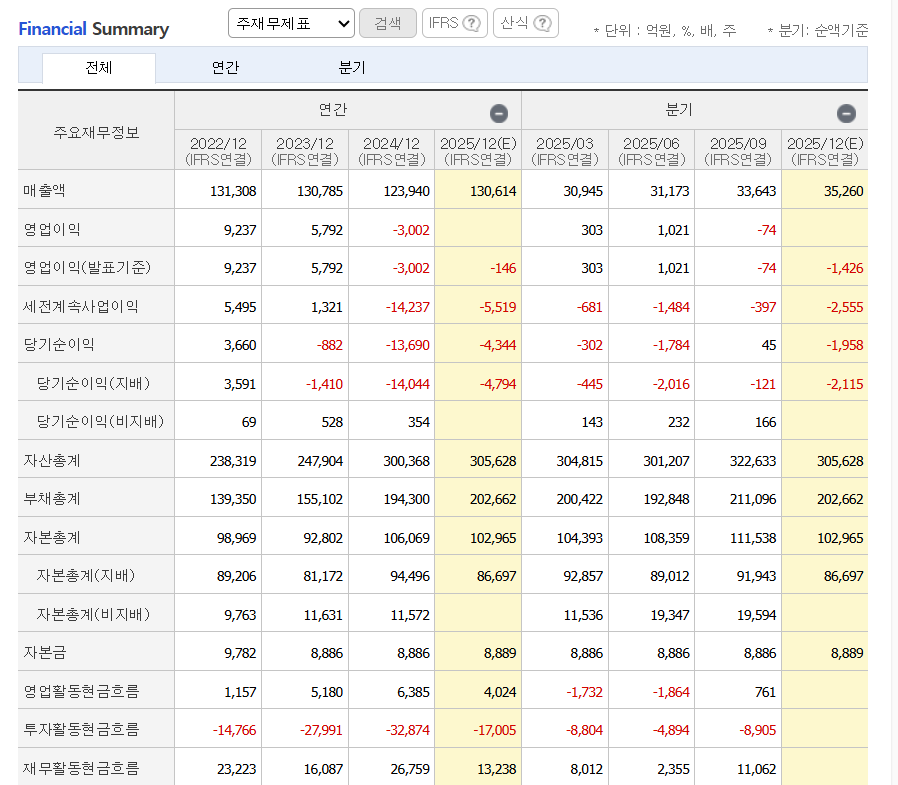Click the -882 net income value
The width and height of the screenshot is (898, 785).
pos(329,345)
